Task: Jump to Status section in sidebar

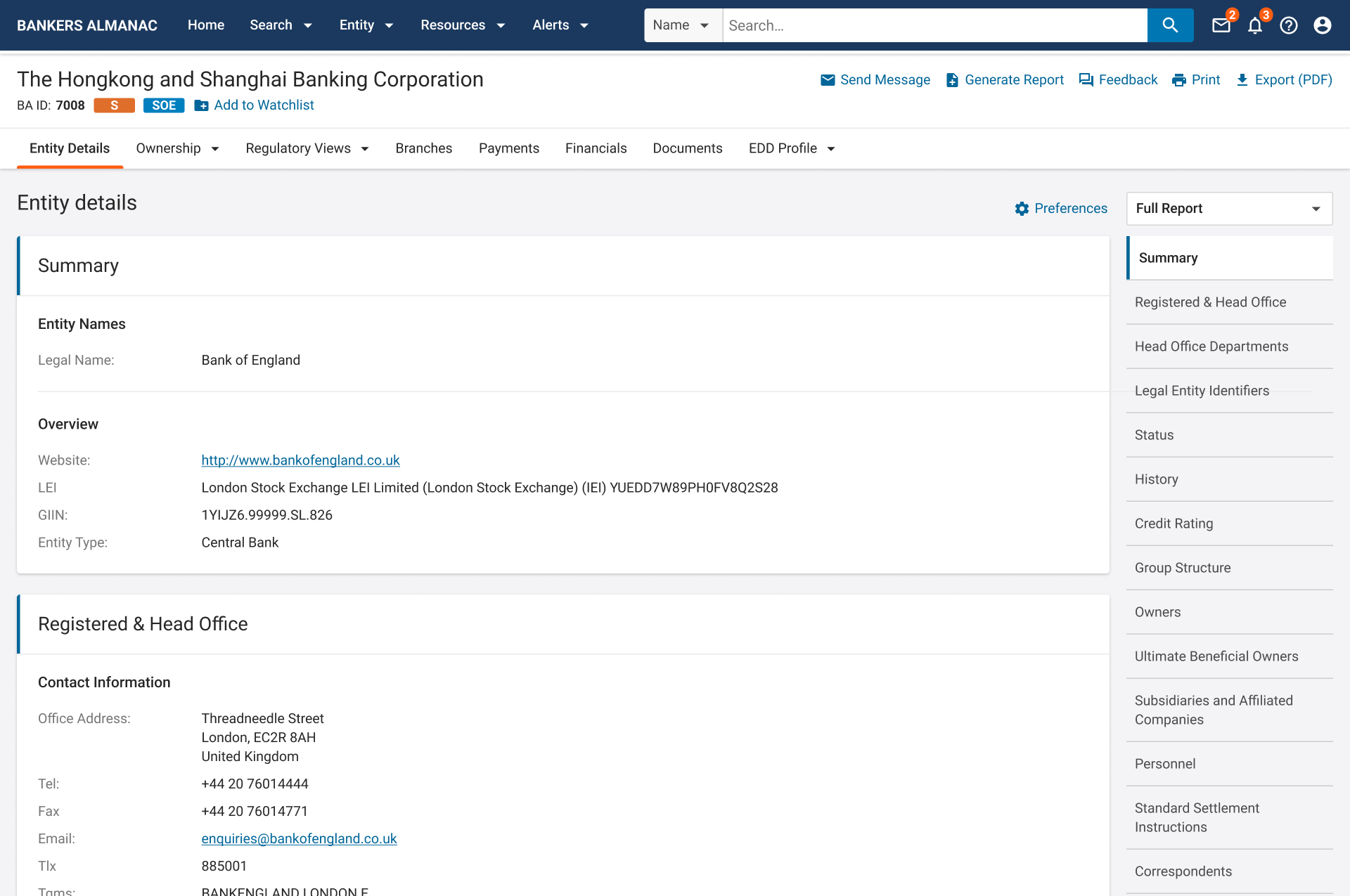Action: click(x=1229, y=435)
